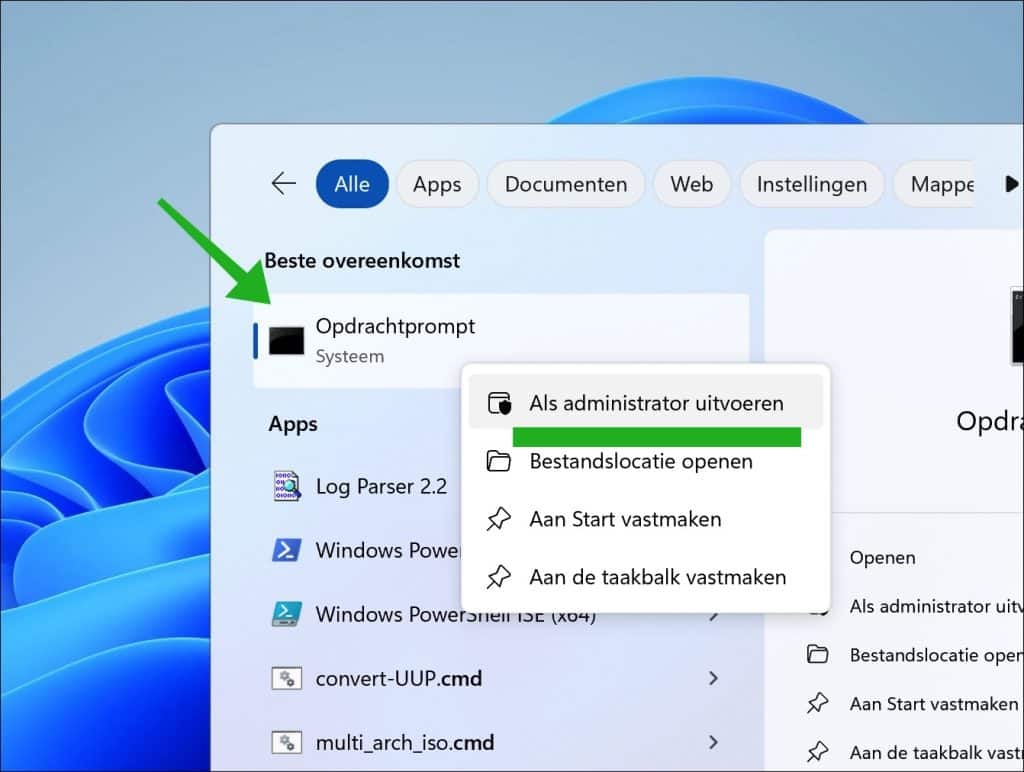Switch to the Web filter tab
The image size is (1024, 772).
[x=692, y=184]
